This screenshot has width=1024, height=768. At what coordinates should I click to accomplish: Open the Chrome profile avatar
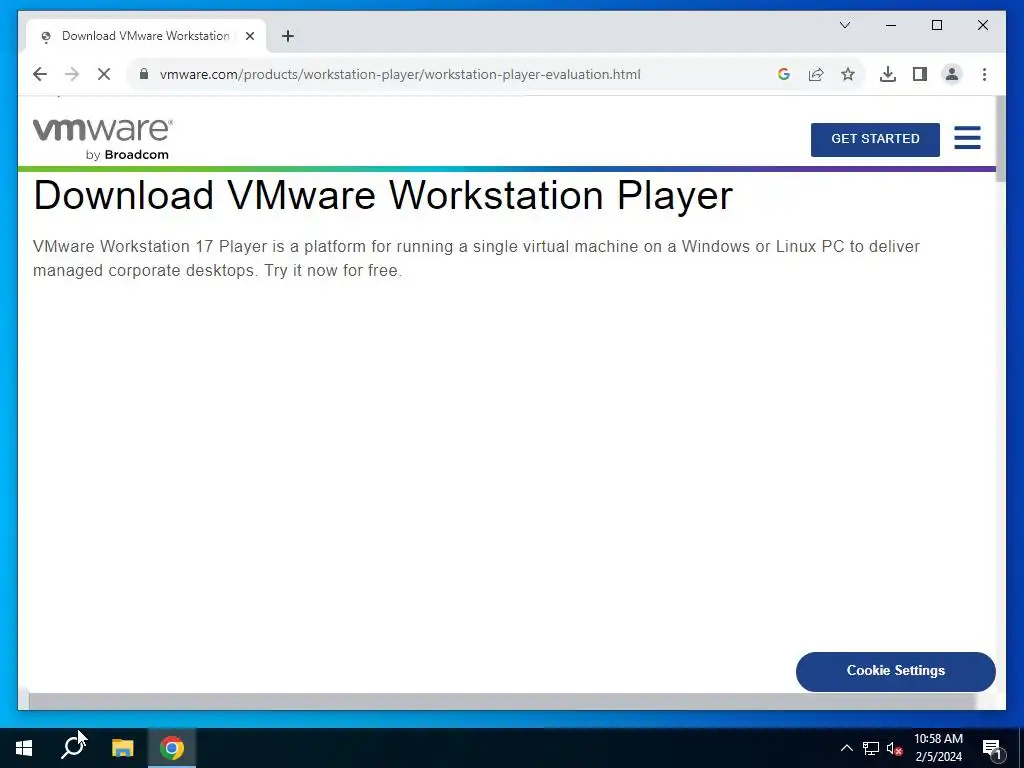(952, 74)
